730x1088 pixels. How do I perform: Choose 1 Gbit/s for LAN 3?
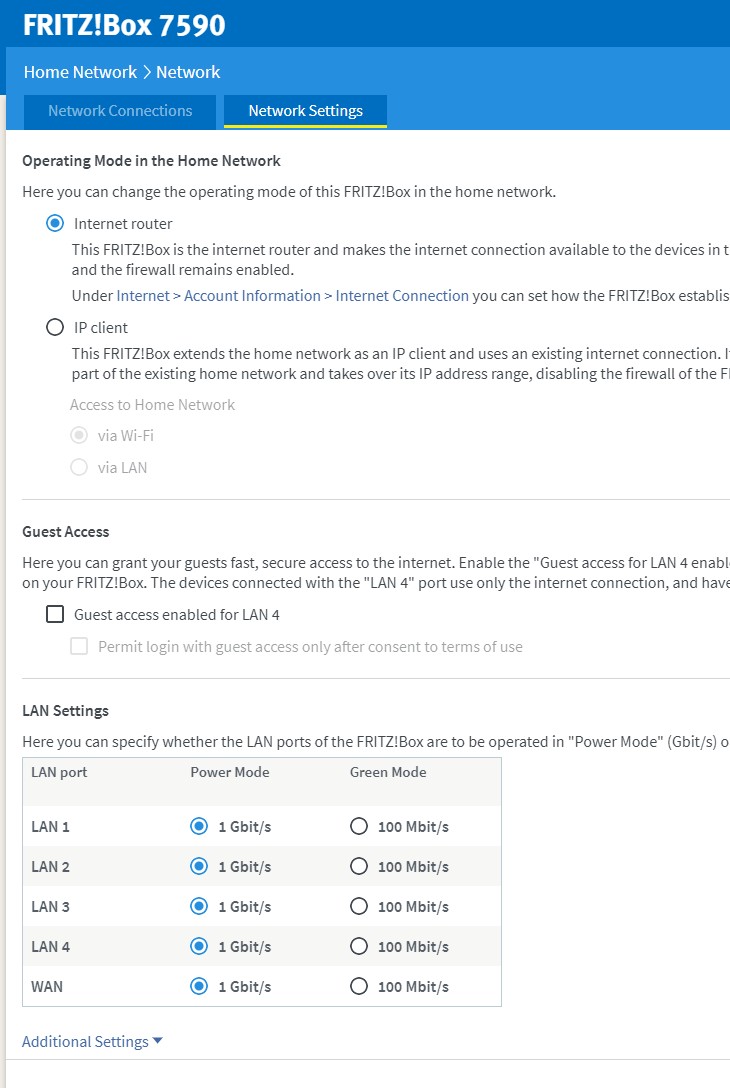pyautogui.click(x=199, y=907)
